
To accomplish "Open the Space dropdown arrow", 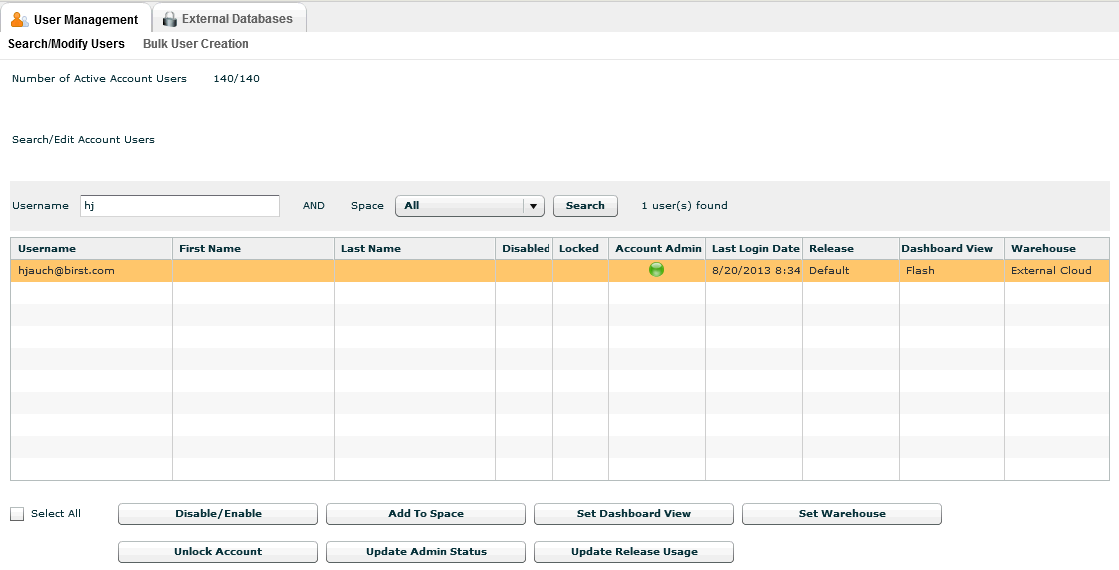I will [x=534, y=206].
